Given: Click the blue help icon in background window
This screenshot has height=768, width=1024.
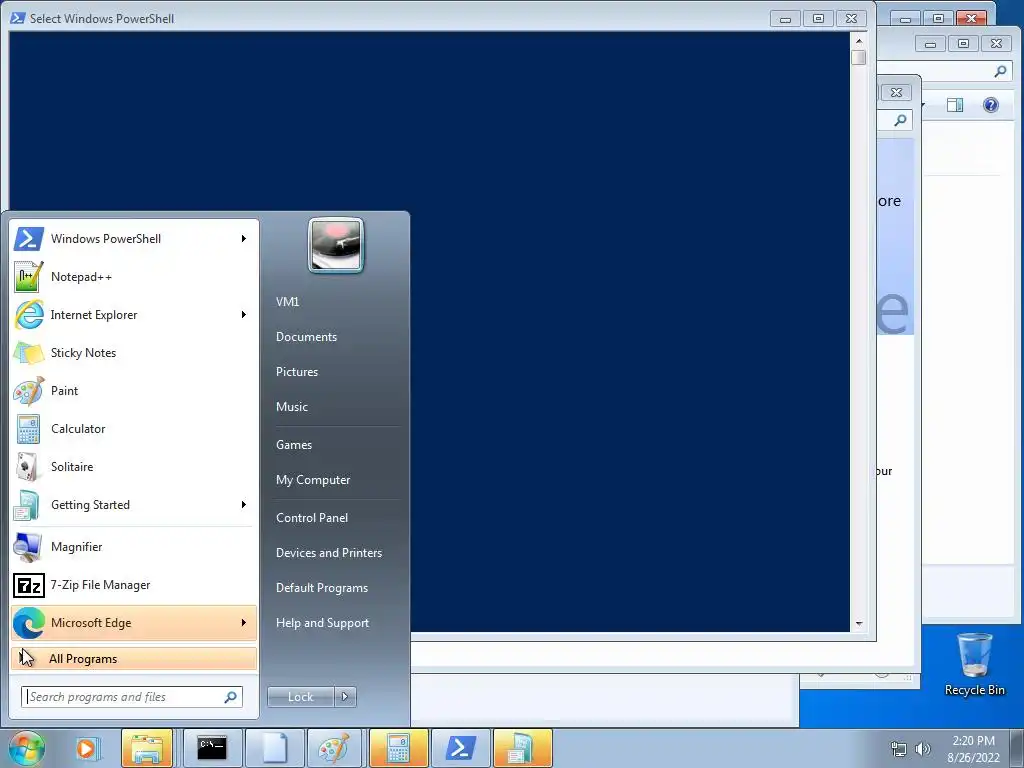Looking at the screenshot, I should (991, 105).
